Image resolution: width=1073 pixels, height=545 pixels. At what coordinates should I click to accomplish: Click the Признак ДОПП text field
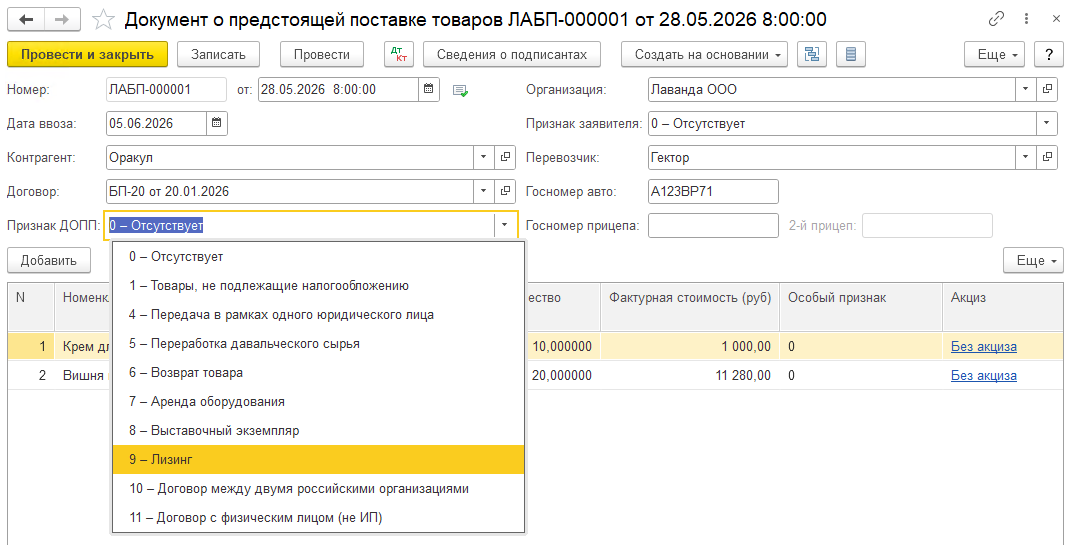(300, 225)
